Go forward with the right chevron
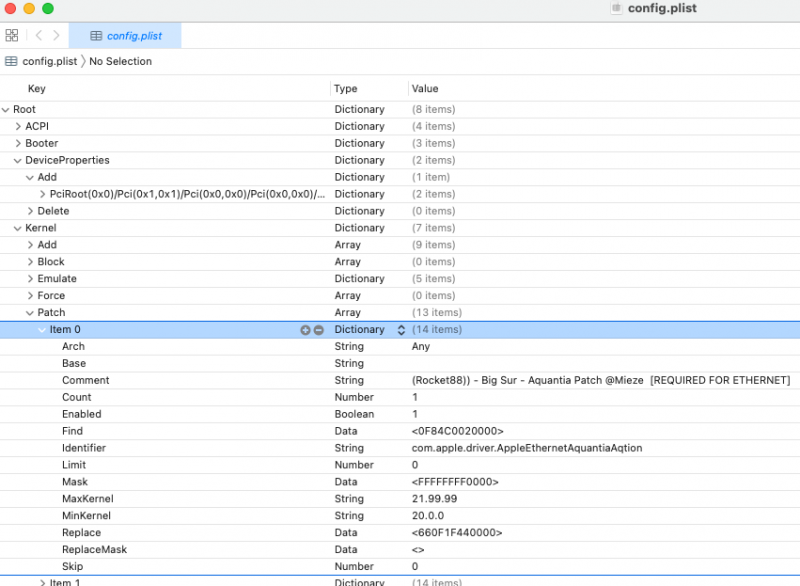This screenshot has width=800, height=586. click(56, 35)
